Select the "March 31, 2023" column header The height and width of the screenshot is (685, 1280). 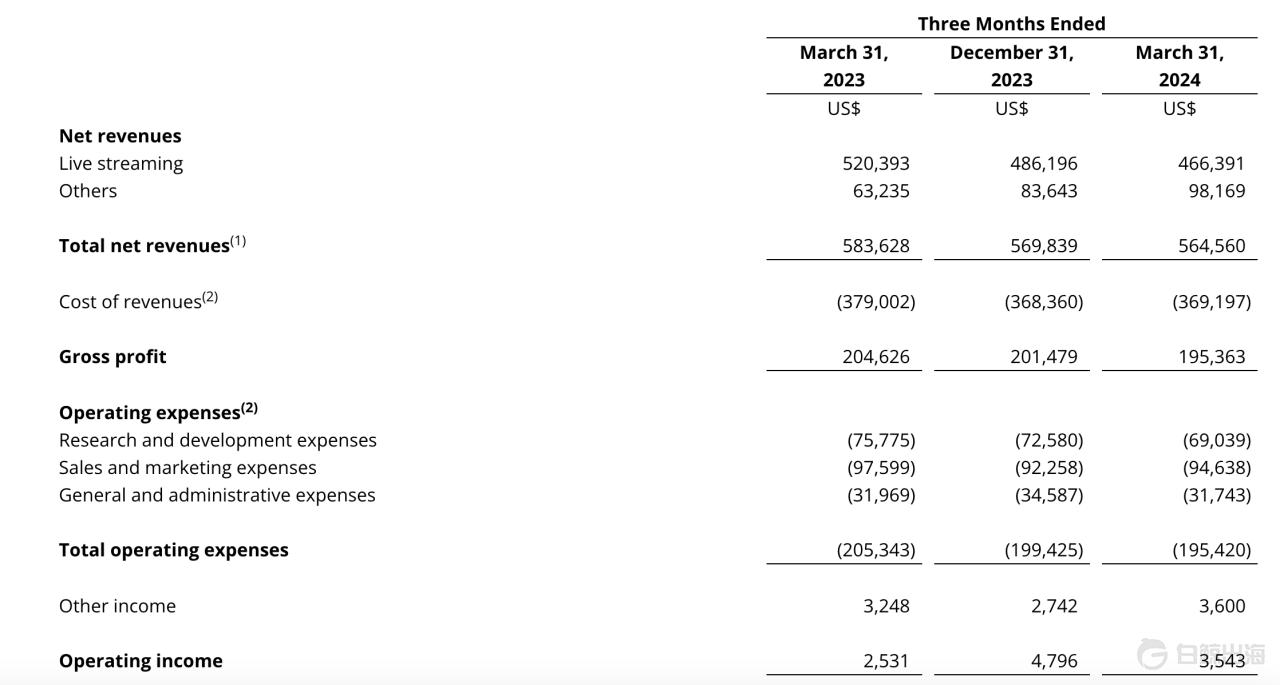pos(844,66)
